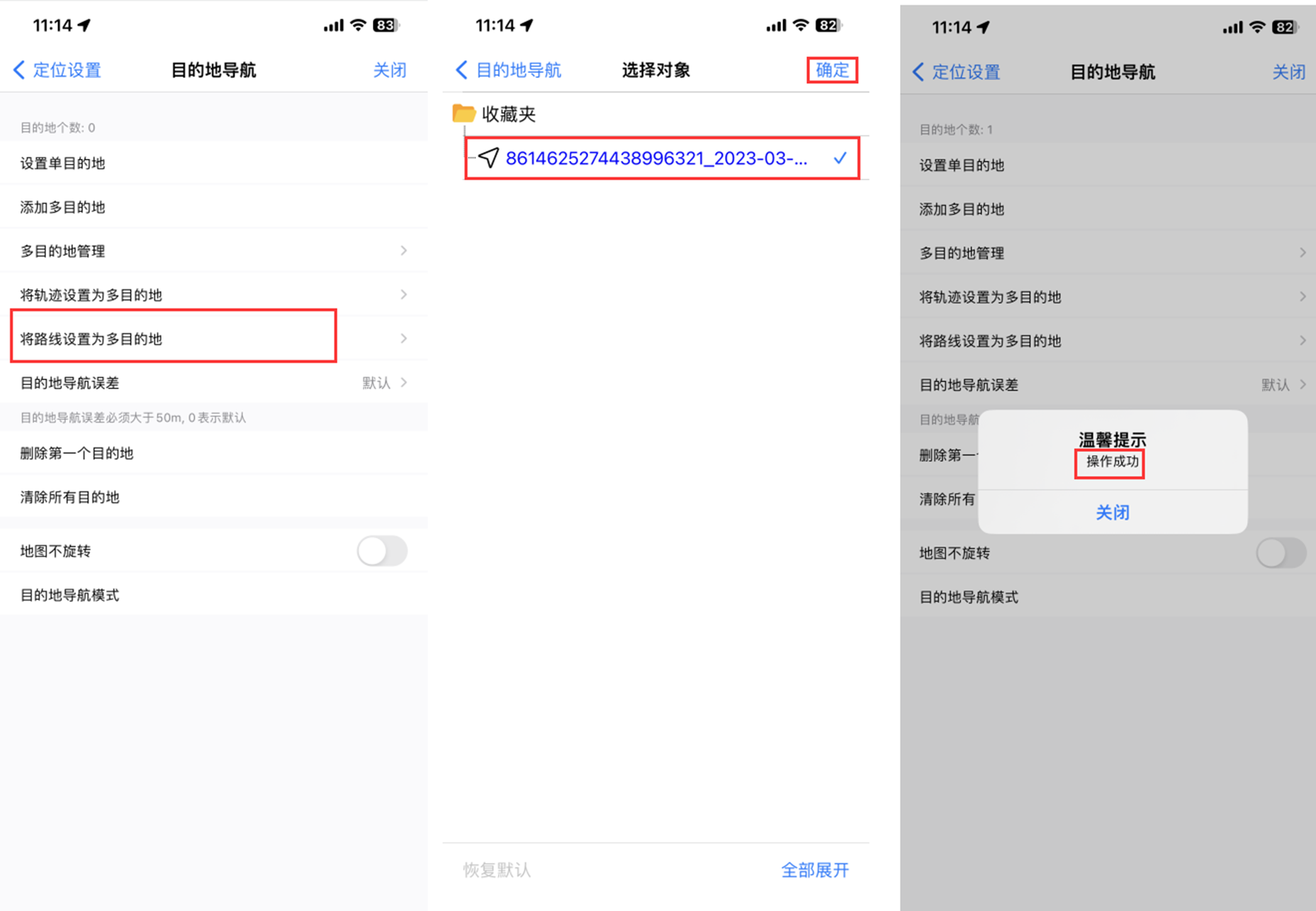The image size is (1316, 911).
Task: Tap the checkmark beside the selected route
Action: pyautogui.click(x=840, y=158)
